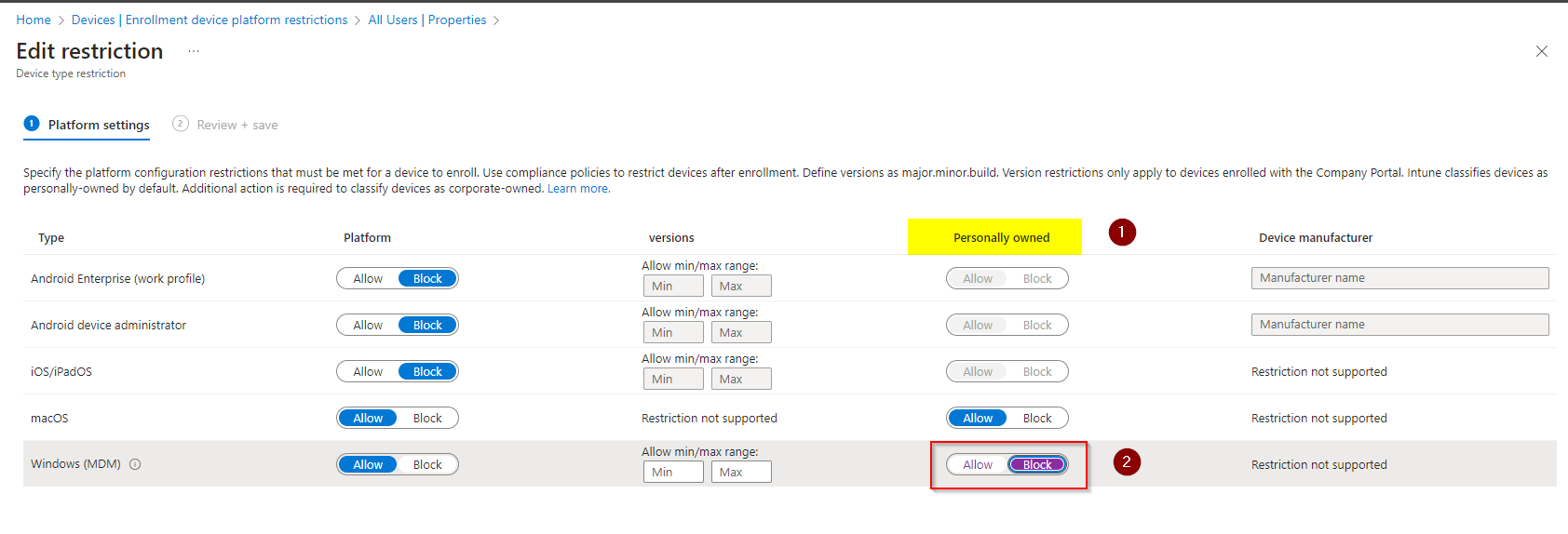Image resolution: width=1568 pixels, height=534 pixels.
Task: Click Android Enterprise Manufacturer name field
Action: pyautogui.click(x=1399, y=278)
